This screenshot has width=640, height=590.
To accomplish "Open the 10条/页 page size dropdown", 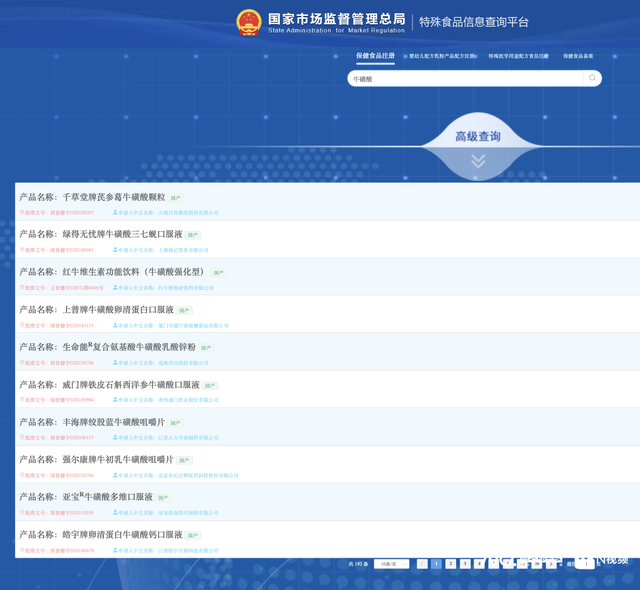I will tap(391, 564).
